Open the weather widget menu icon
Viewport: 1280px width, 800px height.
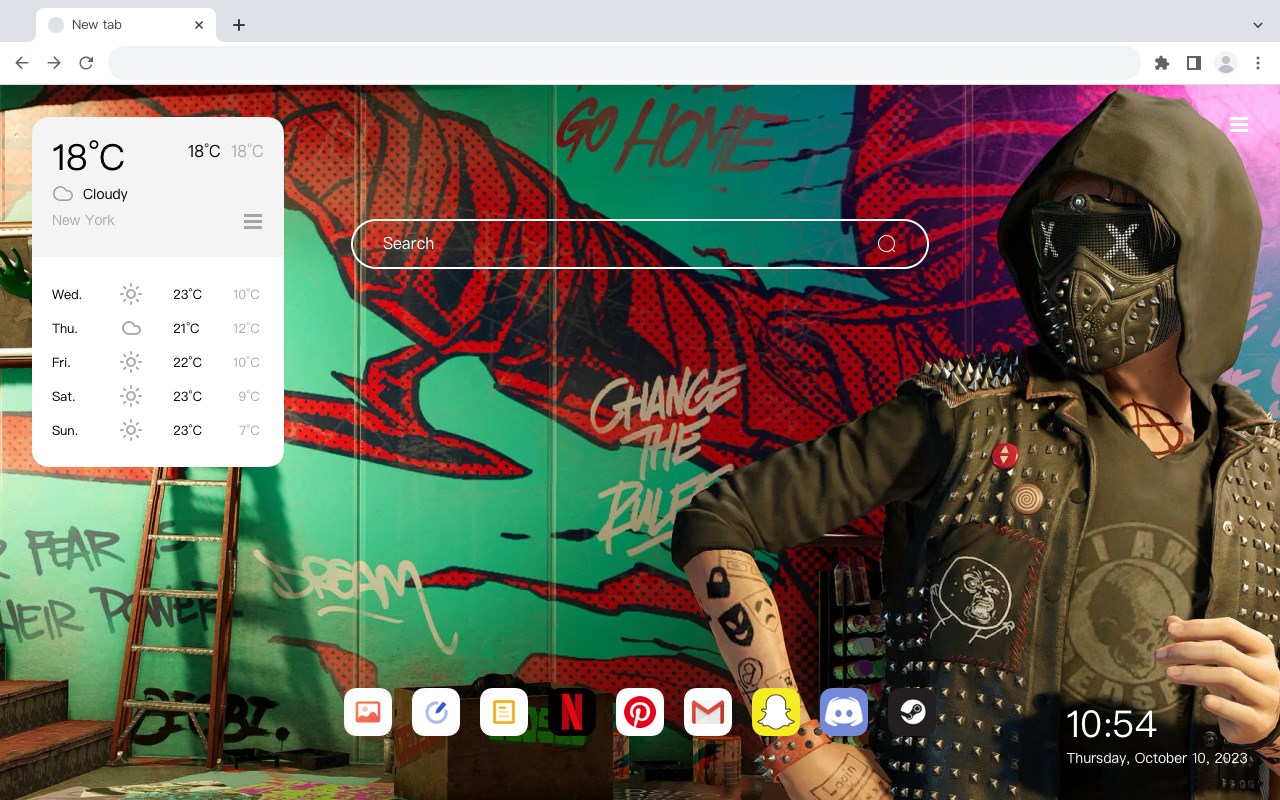253,221
